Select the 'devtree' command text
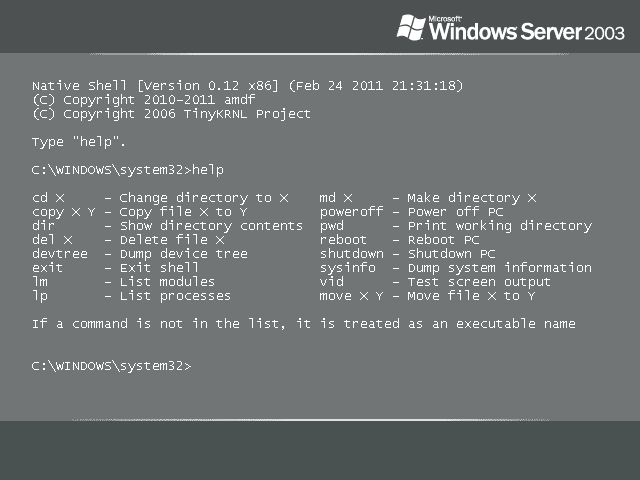The image size is (640, 480). [59, 254]
